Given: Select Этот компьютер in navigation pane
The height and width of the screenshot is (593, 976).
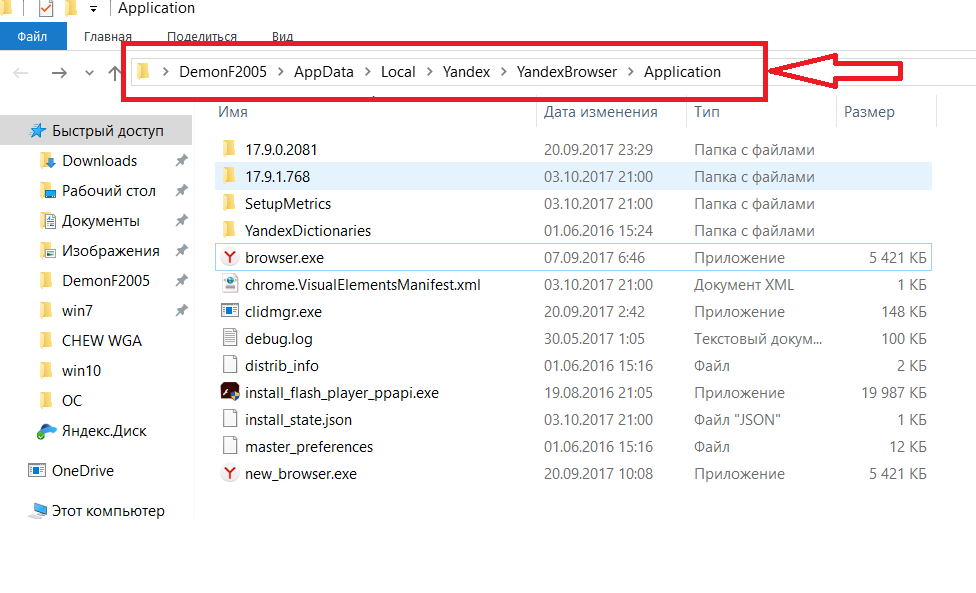Looking at the screenshot, I should click(x=108, y=511).
